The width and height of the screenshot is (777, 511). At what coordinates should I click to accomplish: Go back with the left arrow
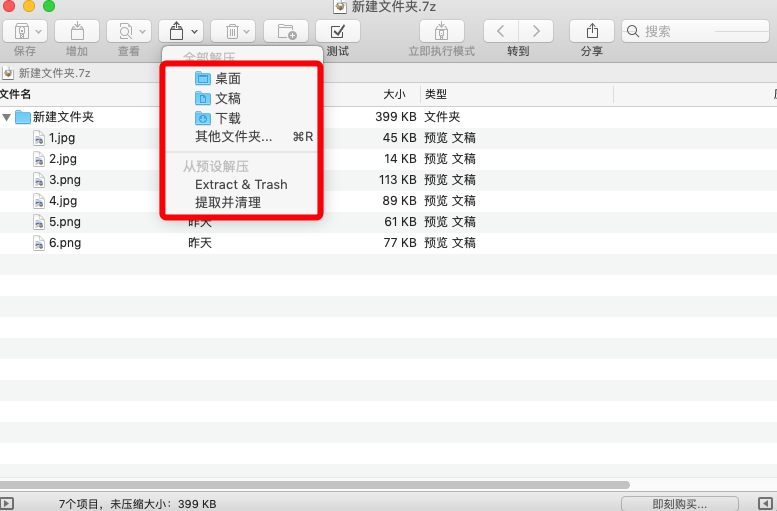click(500, 31)
